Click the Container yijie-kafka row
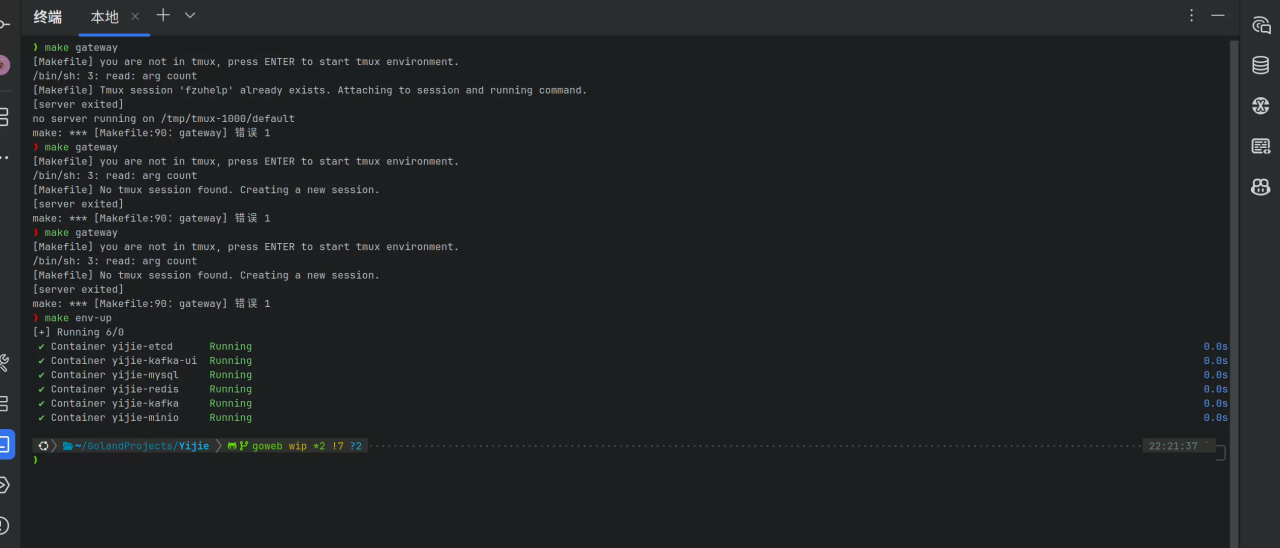This screenshot has height=548, width=1280. click(145, 404)
